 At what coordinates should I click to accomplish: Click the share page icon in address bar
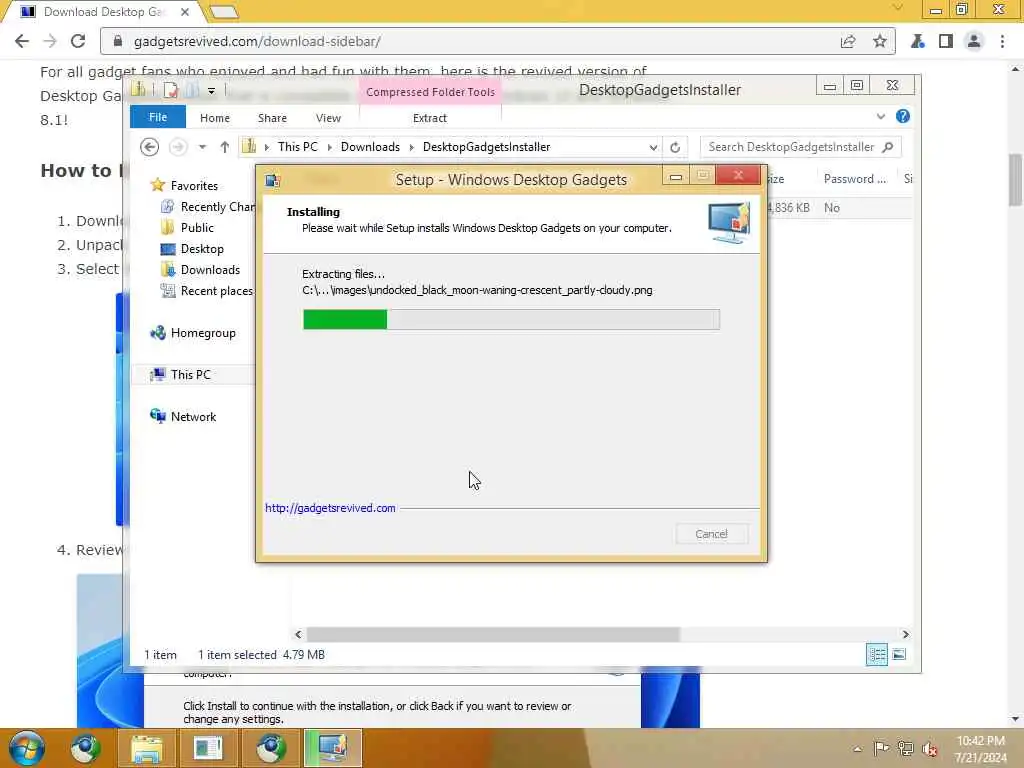(848, 41)
